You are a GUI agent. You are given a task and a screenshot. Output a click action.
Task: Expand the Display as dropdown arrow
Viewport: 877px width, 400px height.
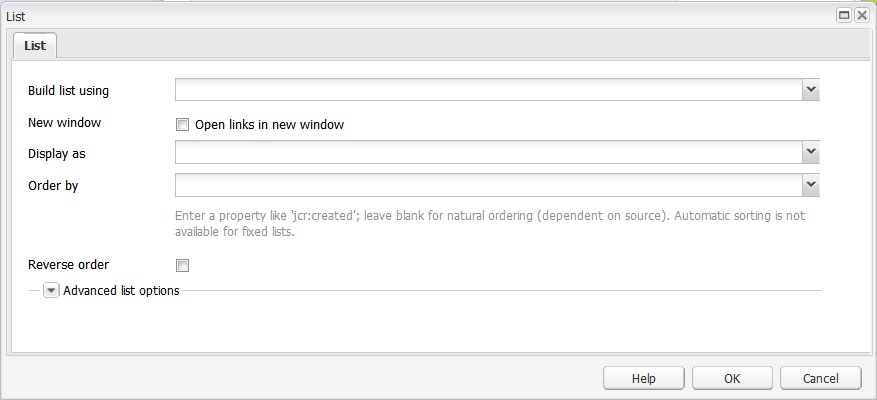pos(810,153)
